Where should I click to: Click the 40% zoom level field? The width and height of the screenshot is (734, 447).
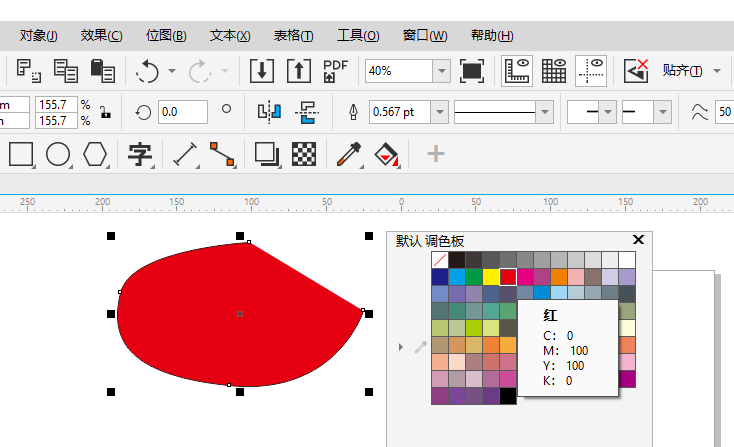[399, 71]
